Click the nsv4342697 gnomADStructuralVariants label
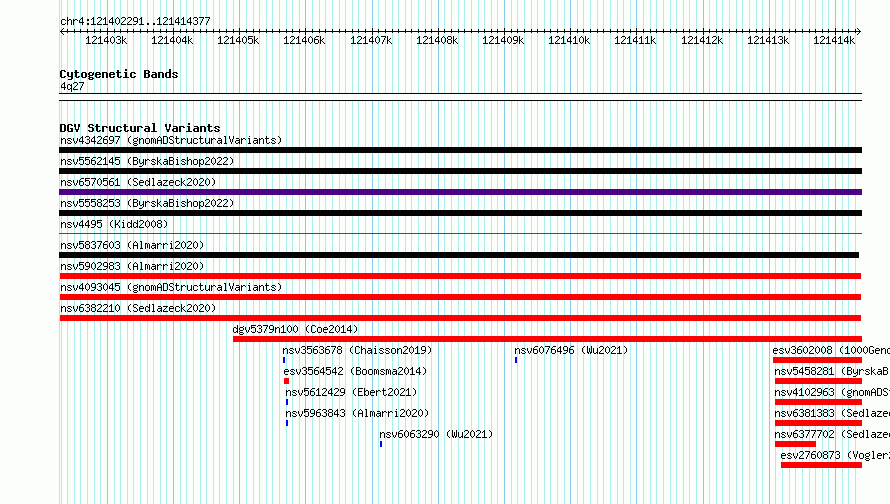The width and height of the screenshot is (890, 504). 171,140
